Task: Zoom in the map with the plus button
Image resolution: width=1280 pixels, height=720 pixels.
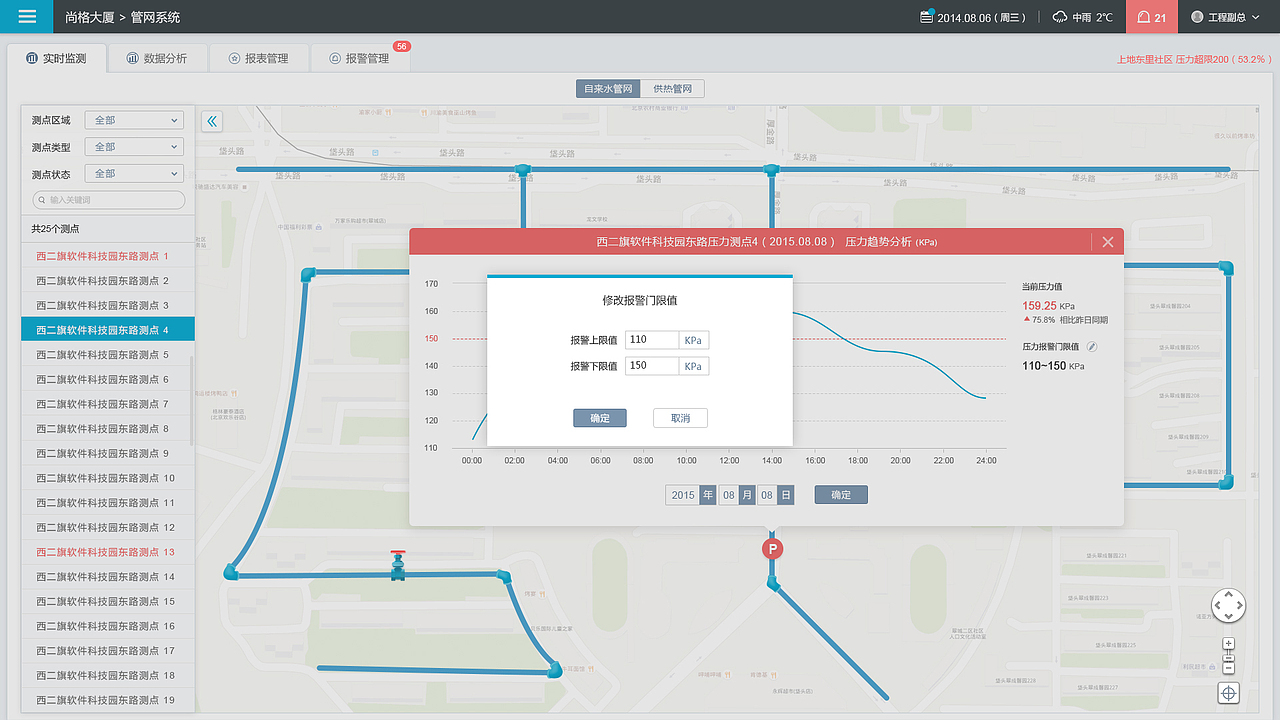Action: tap(1229, 643)
